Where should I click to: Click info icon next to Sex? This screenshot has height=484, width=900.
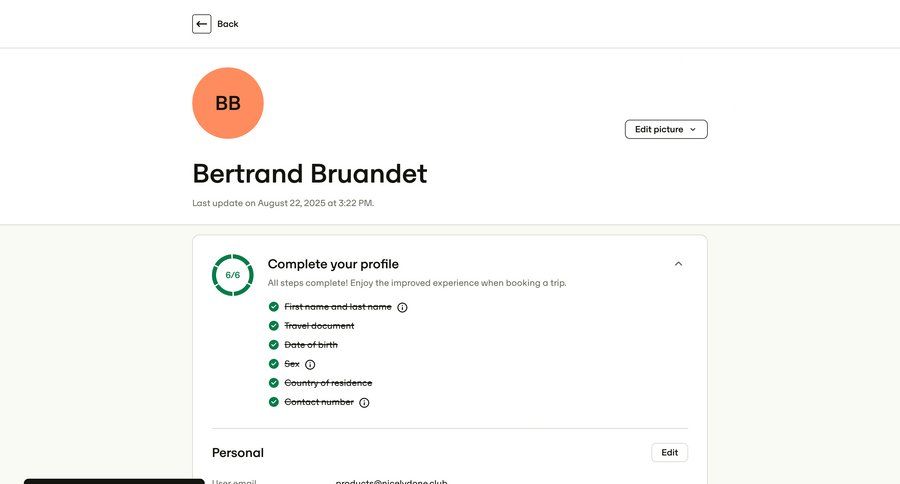[x=310, y=364]
